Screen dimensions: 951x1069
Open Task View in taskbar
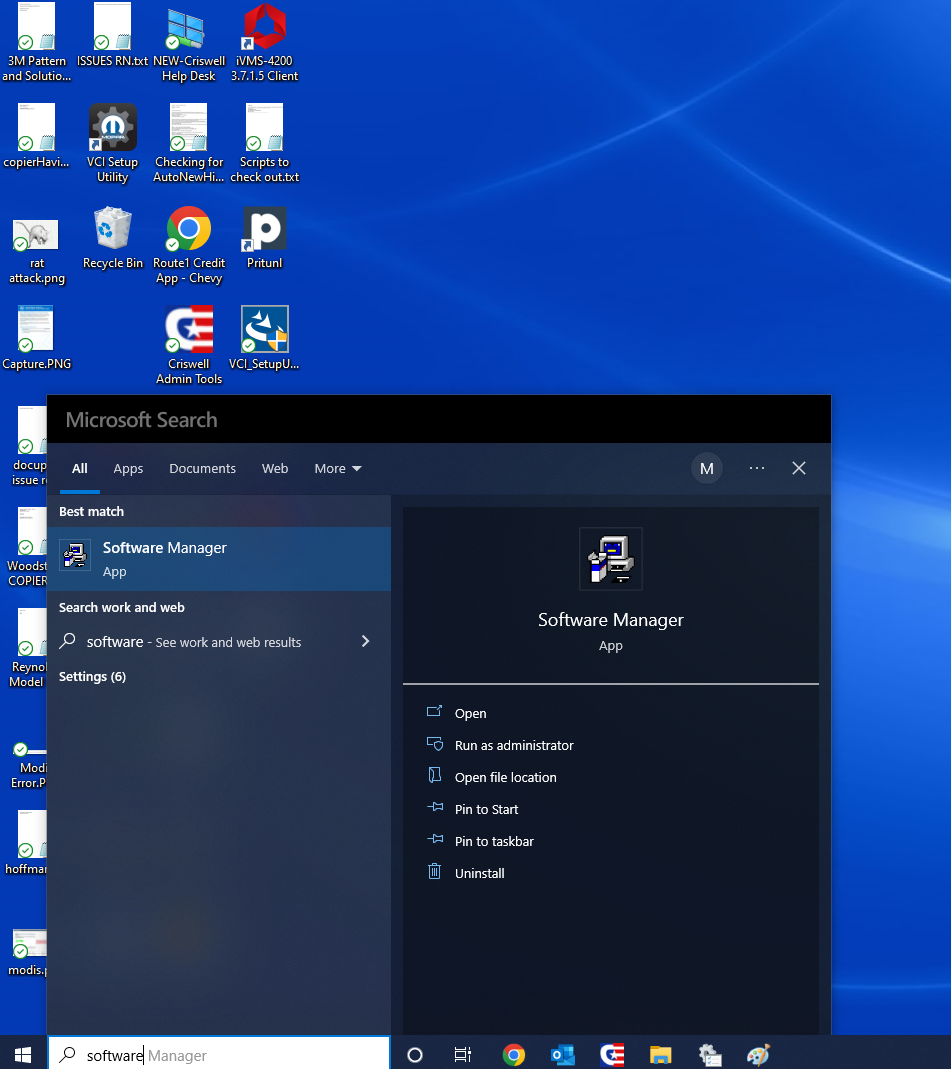463,1055
